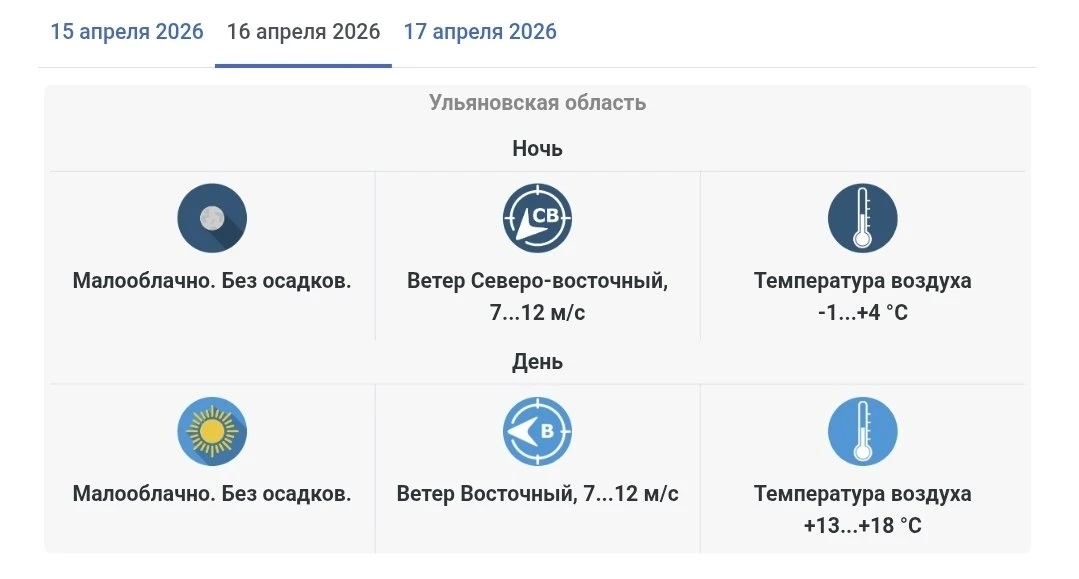Image resolution: width=1079 pixels, height=579 pixels.
Task: Click the east wind direction icon
Action: click(x=538, y=432)
